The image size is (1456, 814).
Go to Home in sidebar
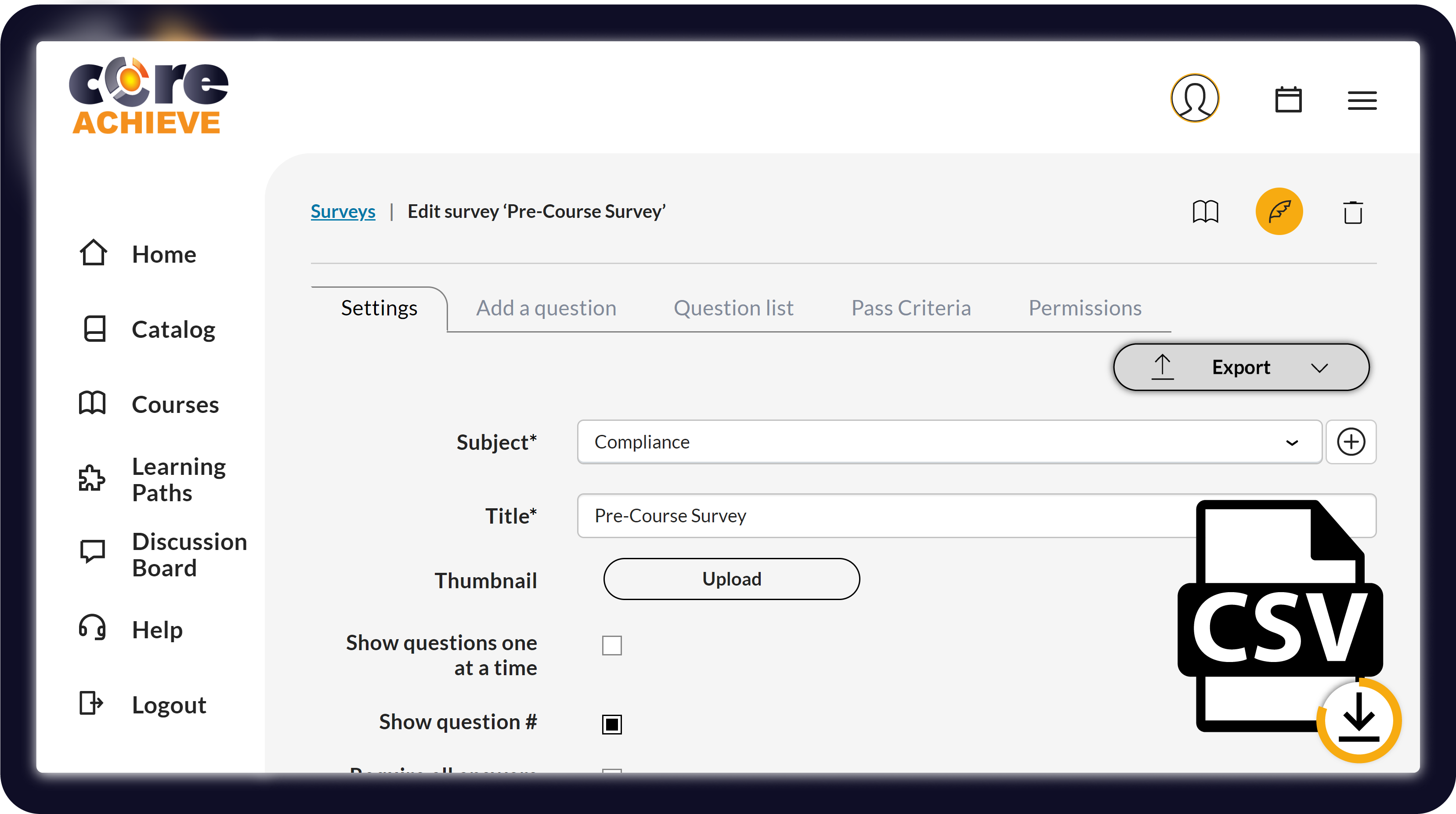(x=164, y=254)
